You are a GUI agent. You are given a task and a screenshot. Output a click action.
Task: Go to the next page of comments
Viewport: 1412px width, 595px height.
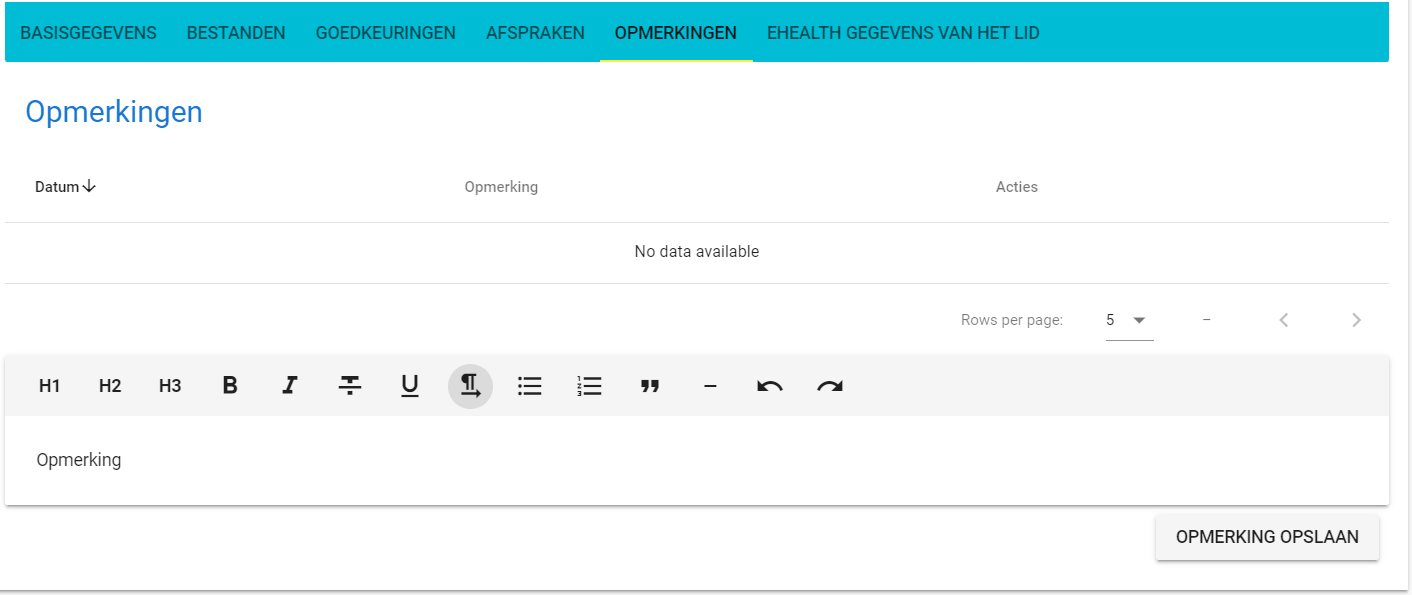[1356, 319]
